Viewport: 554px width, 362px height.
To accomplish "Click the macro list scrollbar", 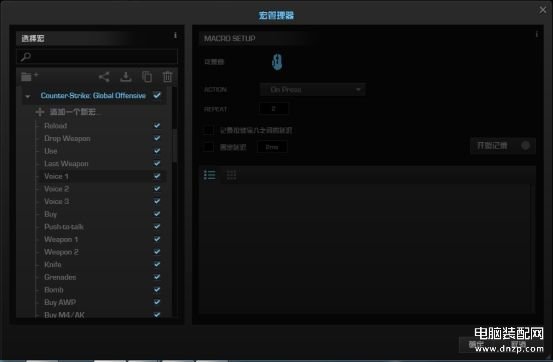I will coord(175,146).
